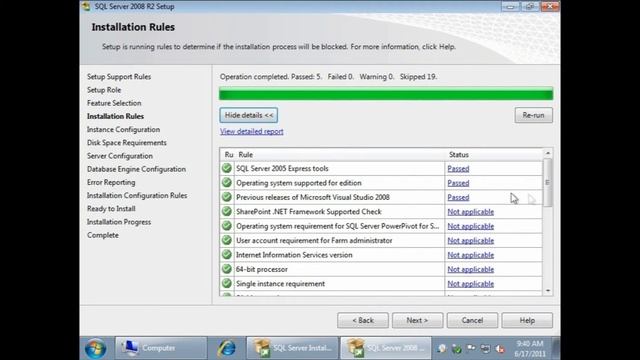
Task: Click the first system tray icon
Action: [x=442, y=349]
